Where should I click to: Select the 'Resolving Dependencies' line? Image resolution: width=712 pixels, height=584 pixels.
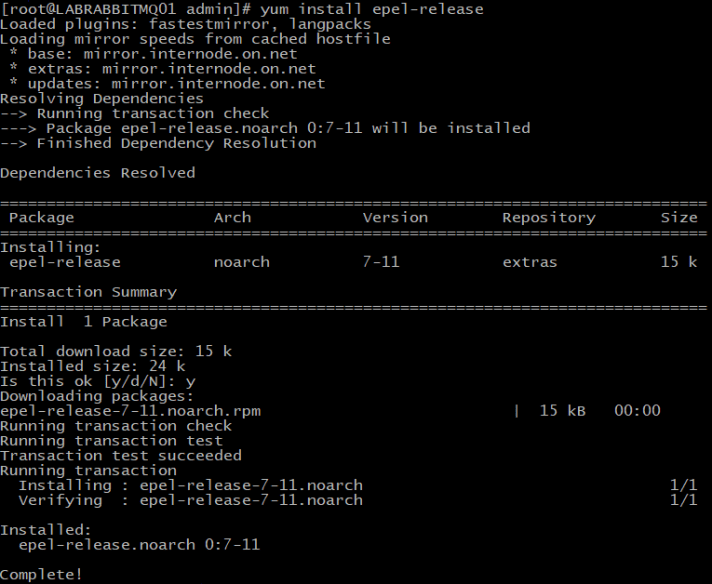tap(102, 99)
